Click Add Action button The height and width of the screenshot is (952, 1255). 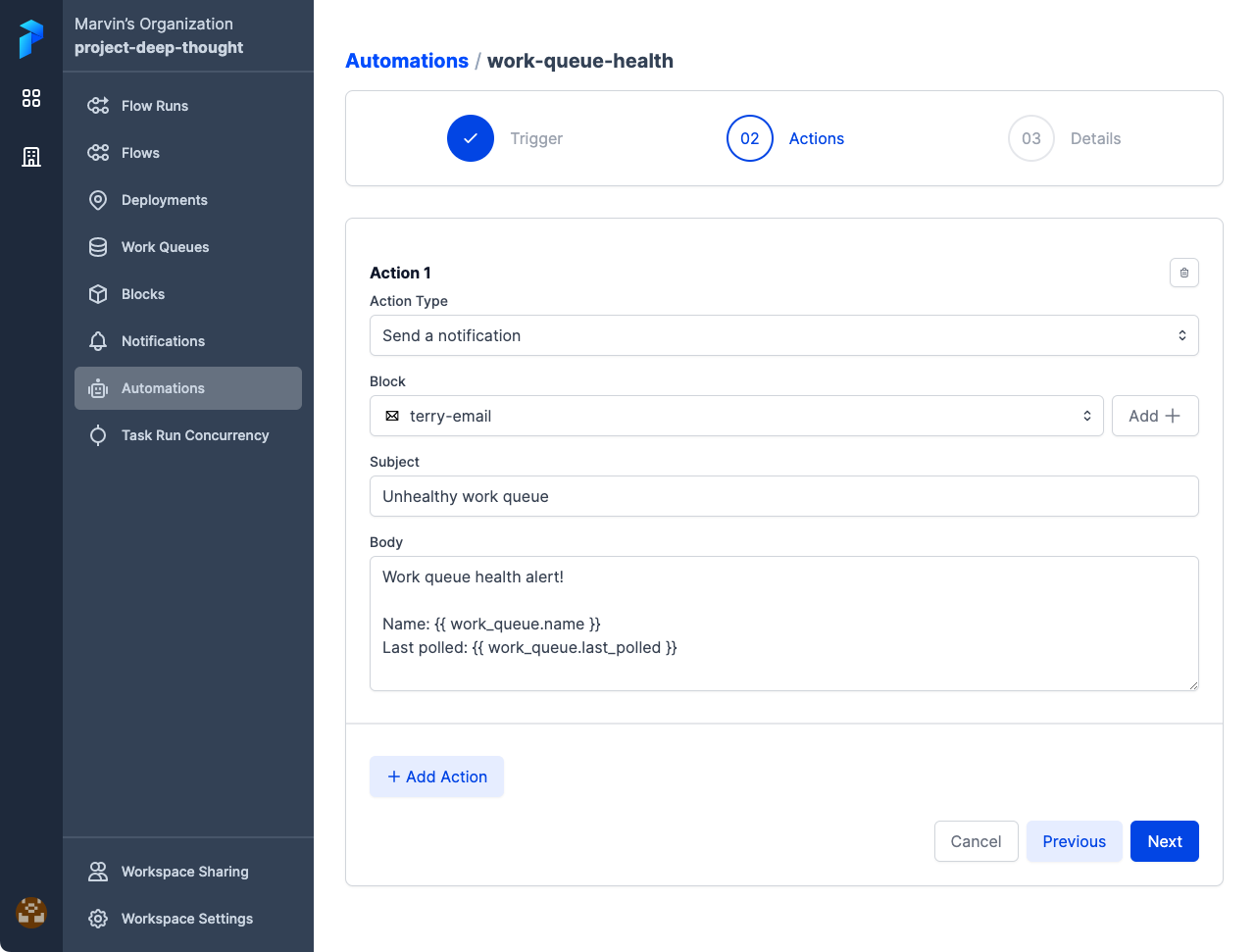[x=436, y=777]
